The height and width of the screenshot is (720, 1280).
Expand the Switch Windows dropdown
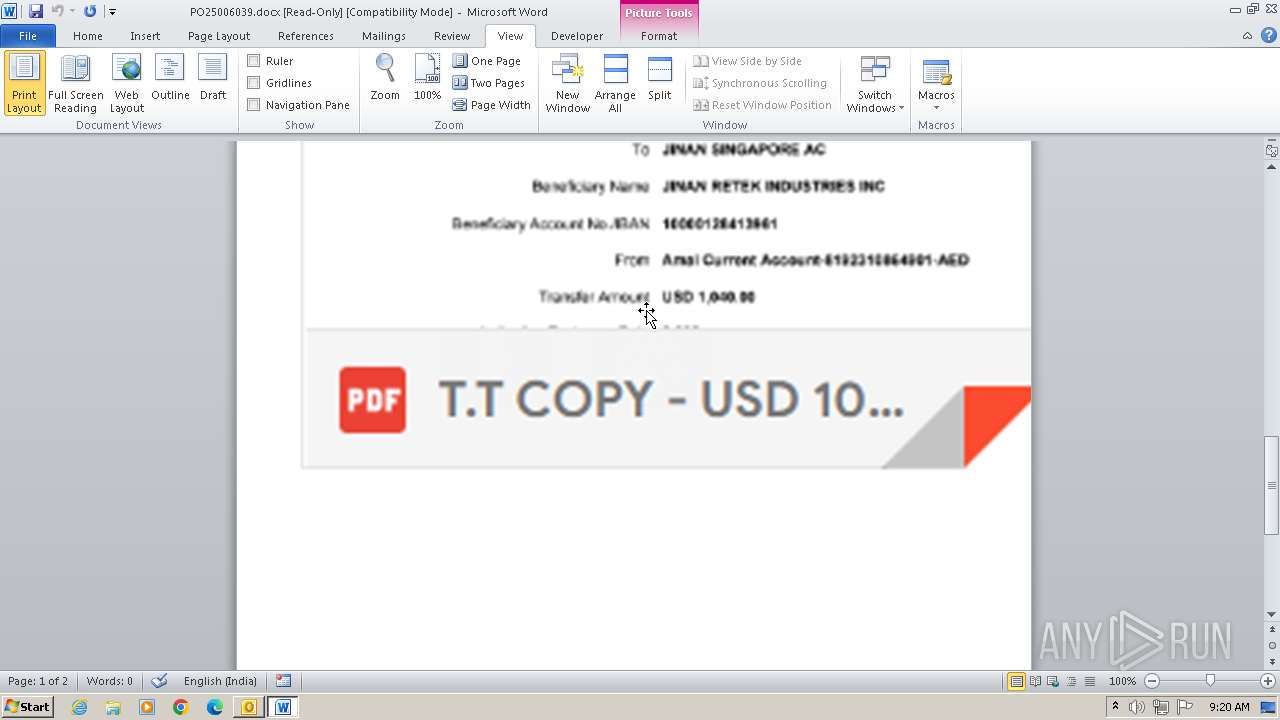click(x=875, y=83)
